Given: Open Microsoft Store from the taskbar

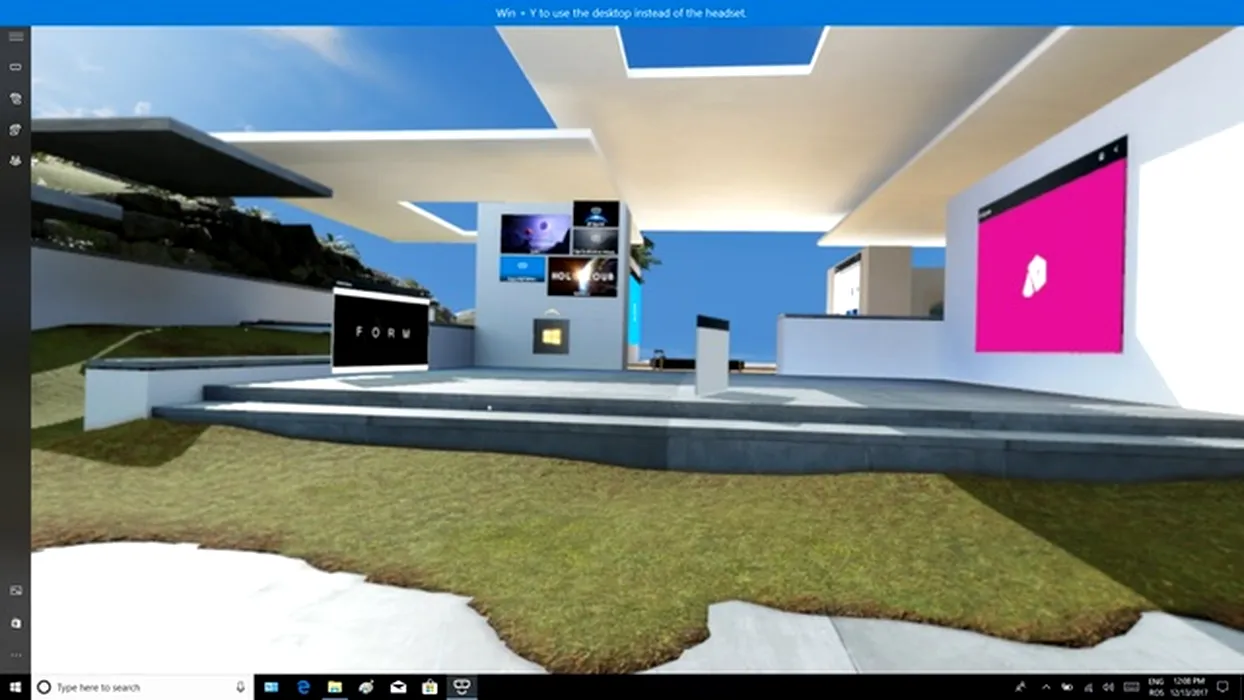Looking at the screenshot, I should pos(429,687).
